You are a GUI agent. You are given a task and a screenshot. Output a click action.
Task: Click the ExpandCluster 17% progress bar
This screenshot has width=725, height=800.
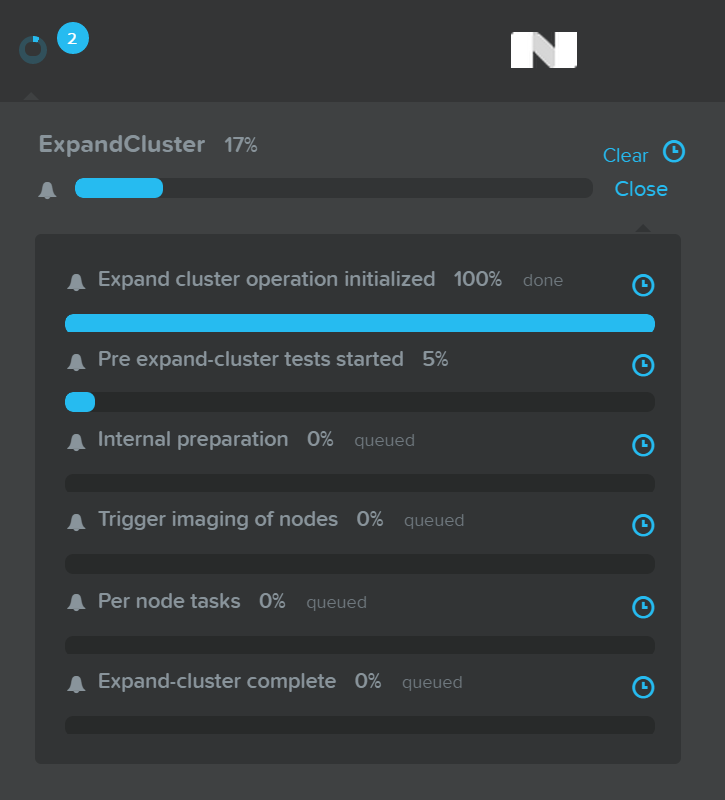pyautogui.click(x=333, y=188)
